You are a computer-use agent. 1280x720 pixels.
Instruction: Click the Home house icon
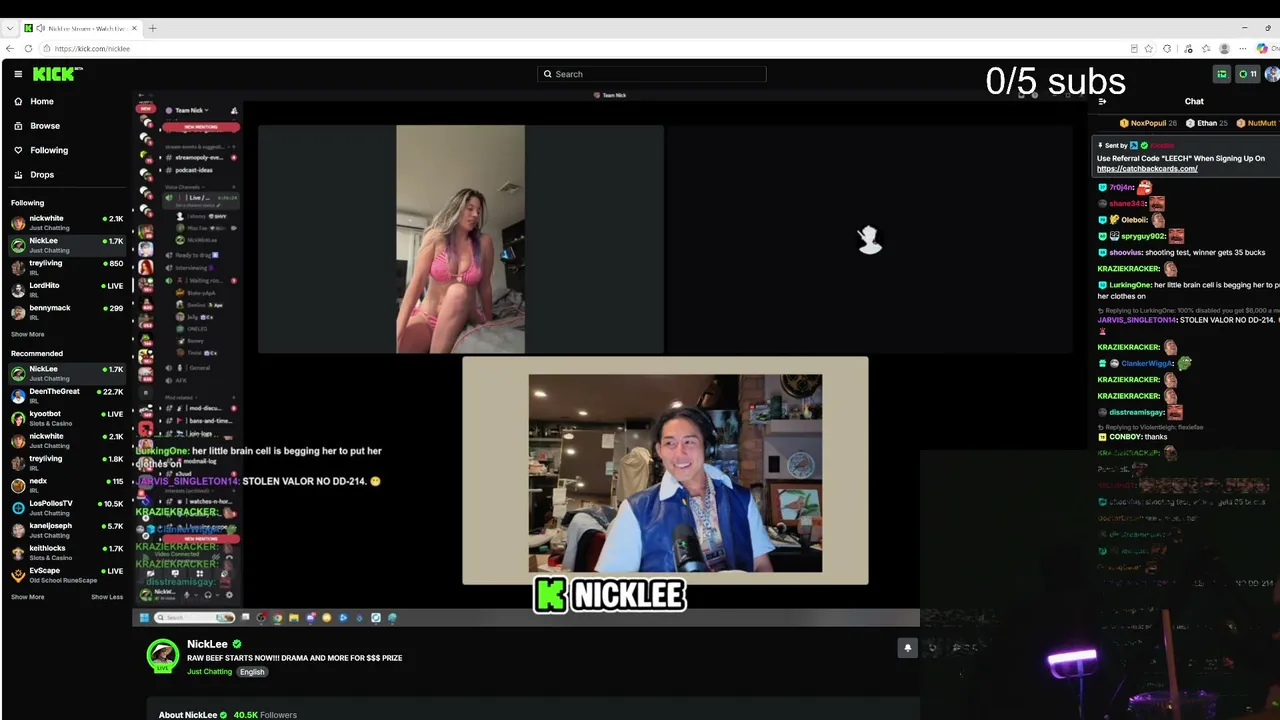pos(18,101)
